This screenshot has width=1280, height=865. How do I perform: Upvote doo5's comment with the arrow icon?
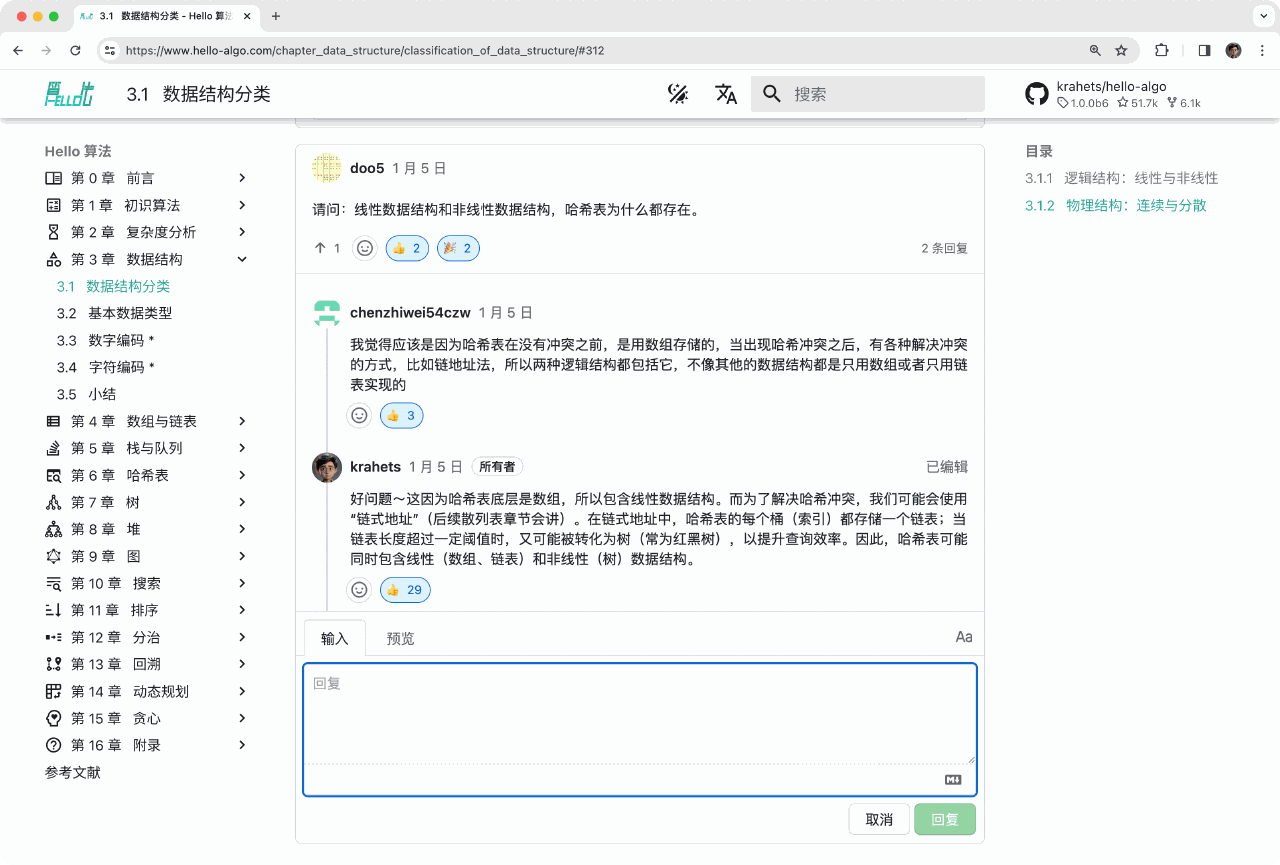(320, 248)
